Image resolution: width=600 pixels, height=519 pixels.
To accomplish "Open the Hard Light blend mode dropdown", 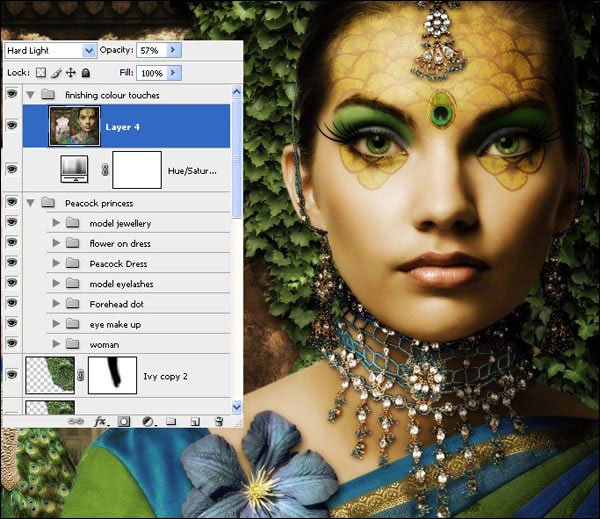I will click(x=89, y=51).
